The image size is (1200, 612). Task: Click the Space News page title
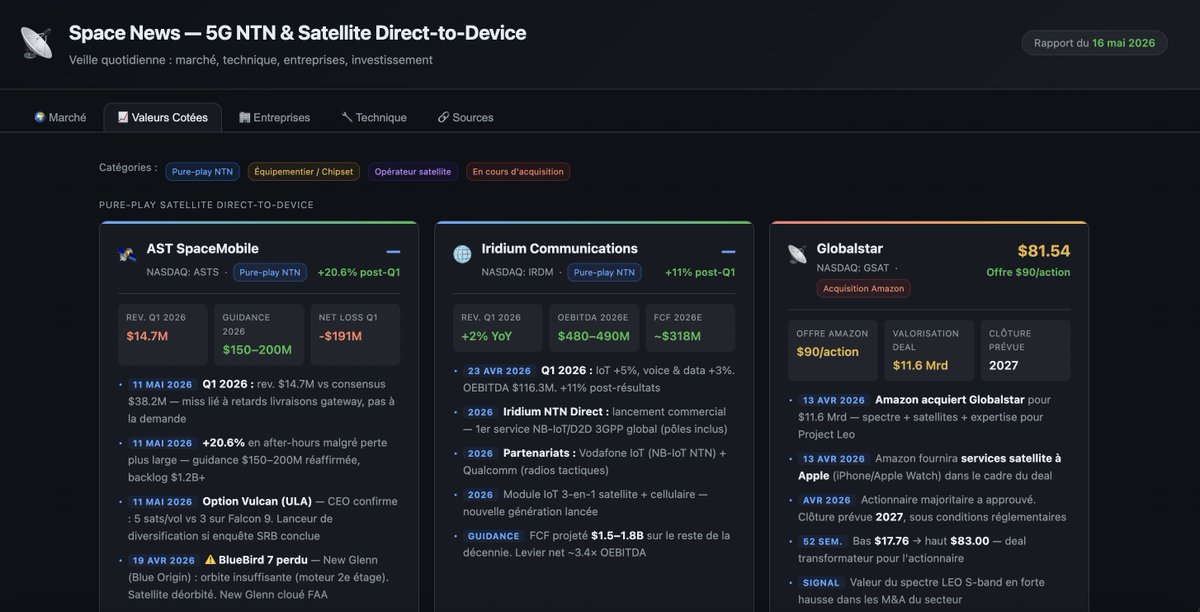297,33
